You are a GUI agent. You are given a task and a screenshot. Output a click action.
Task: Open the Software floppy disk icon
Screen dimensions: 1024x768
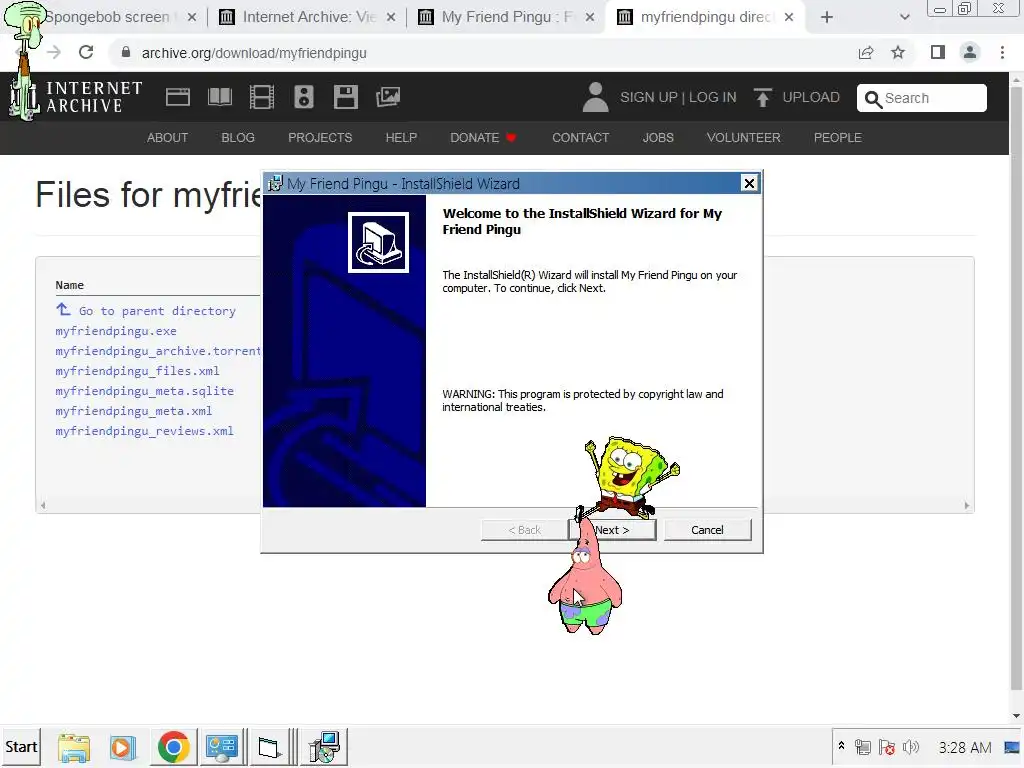(345, 97)
